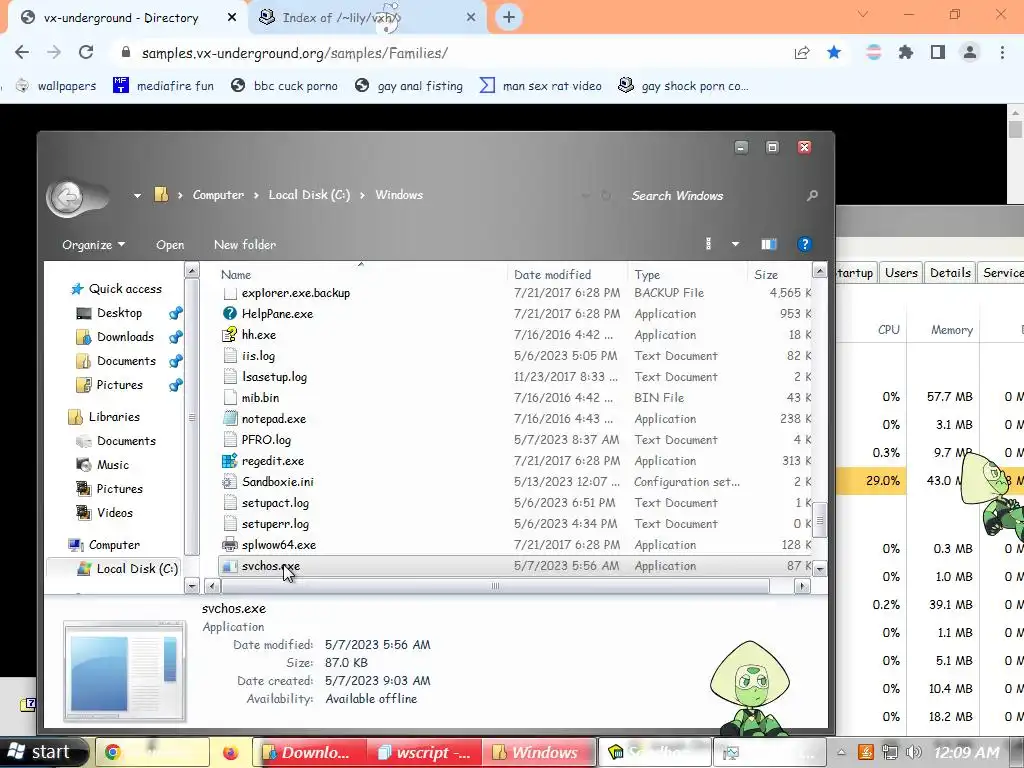Switch to wscript taskbar window

pos(424,753)
